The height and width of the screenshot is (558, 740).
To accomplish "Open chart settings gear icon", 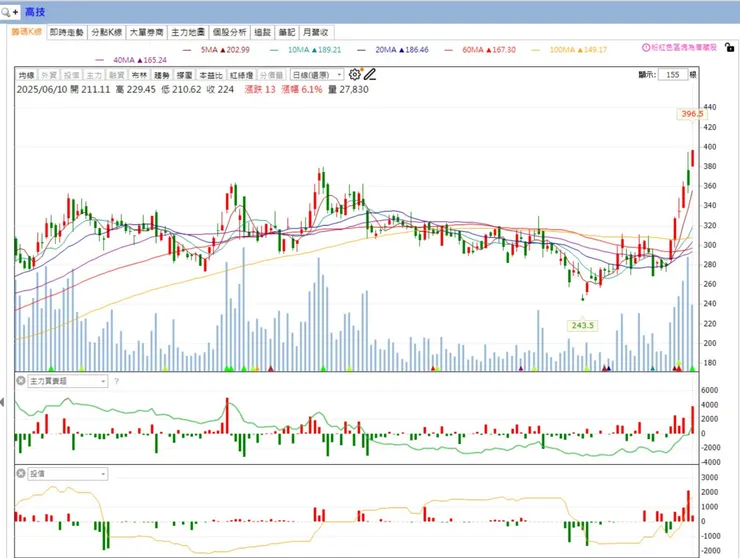I will (x=354, y=74).
